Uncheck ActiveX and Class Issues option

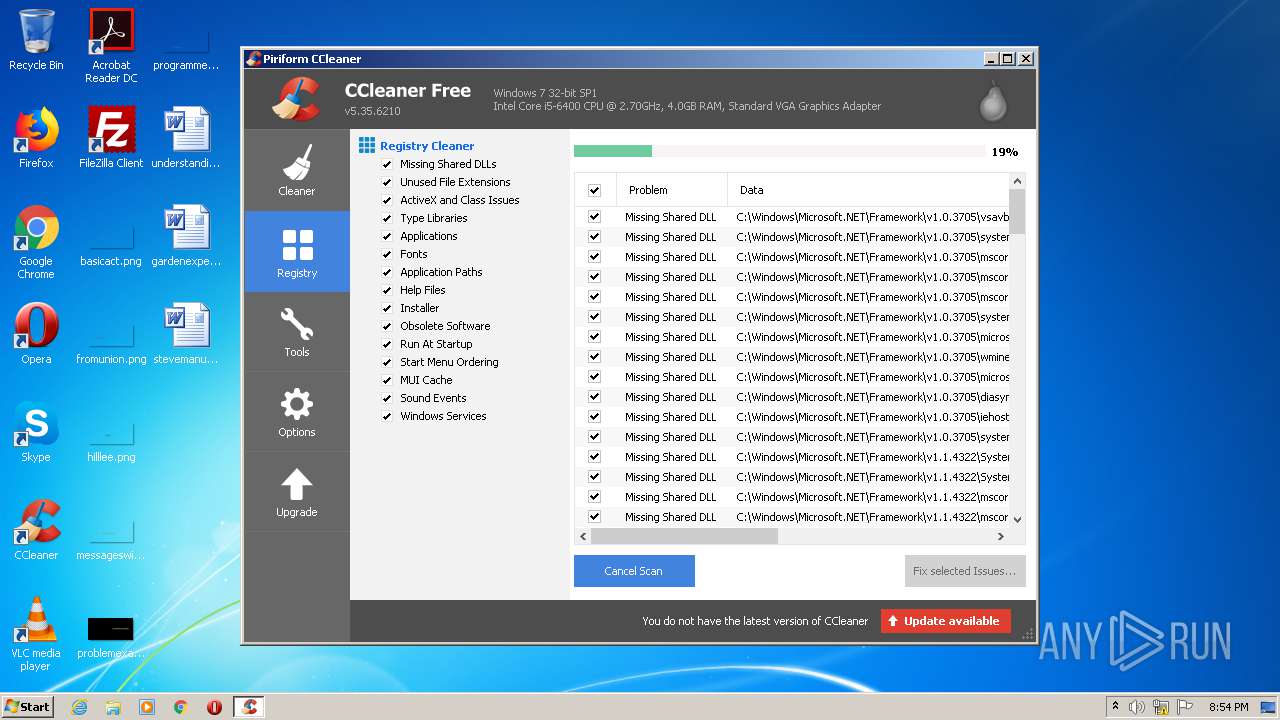pyautogui.click(x=386, y=200)
